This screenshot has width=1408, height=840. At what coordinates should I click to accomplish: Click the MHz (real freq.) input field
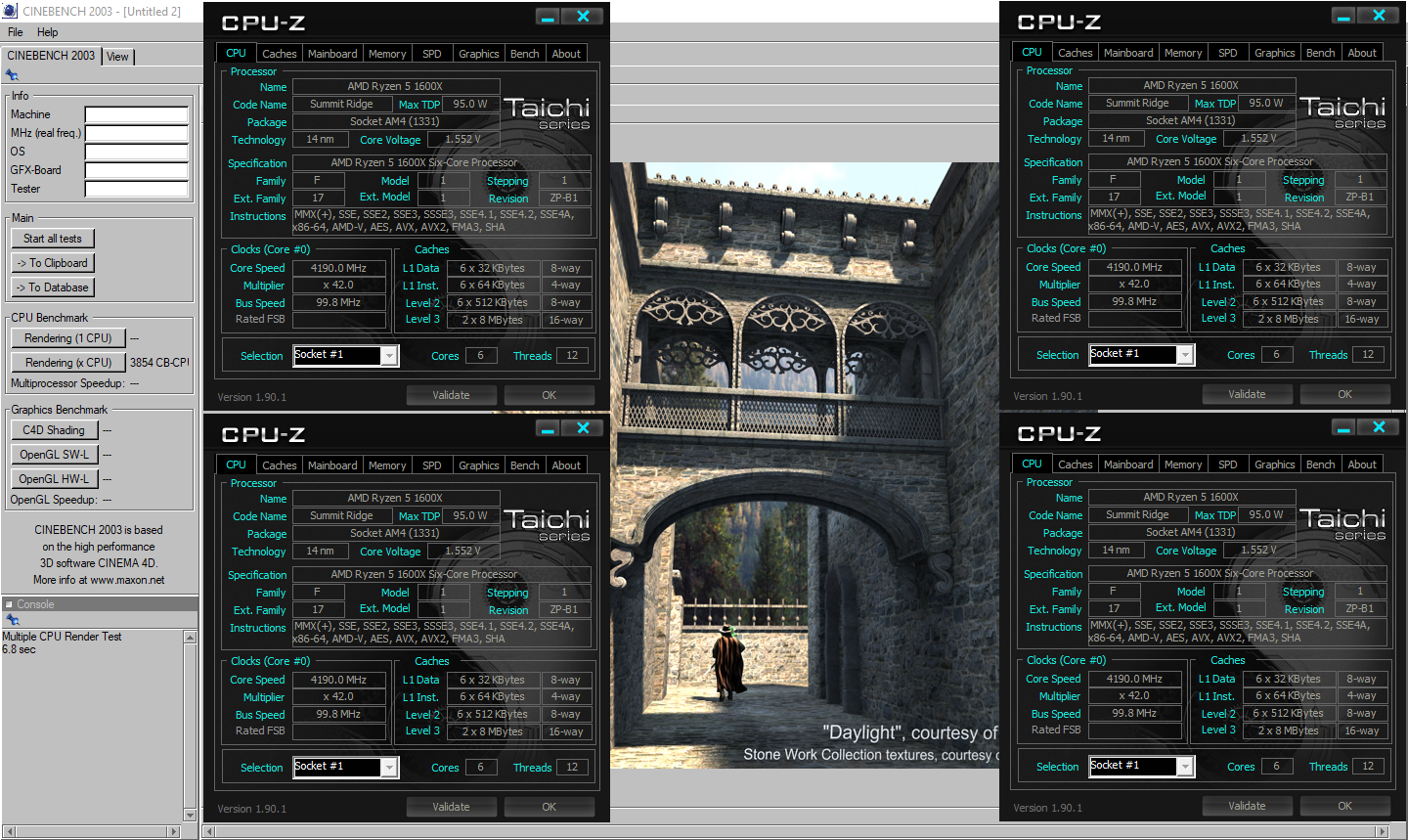coord(137,133)
